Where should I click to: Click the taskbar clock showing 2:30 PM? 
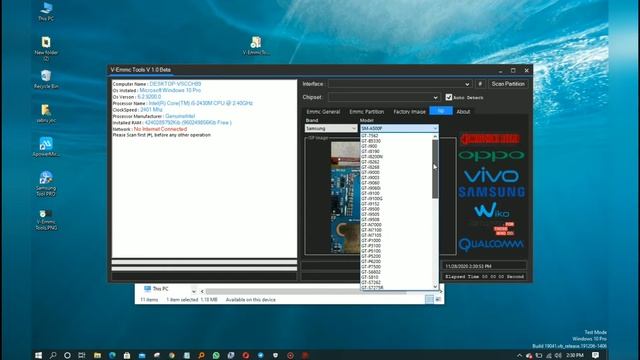tap(576, 356)
